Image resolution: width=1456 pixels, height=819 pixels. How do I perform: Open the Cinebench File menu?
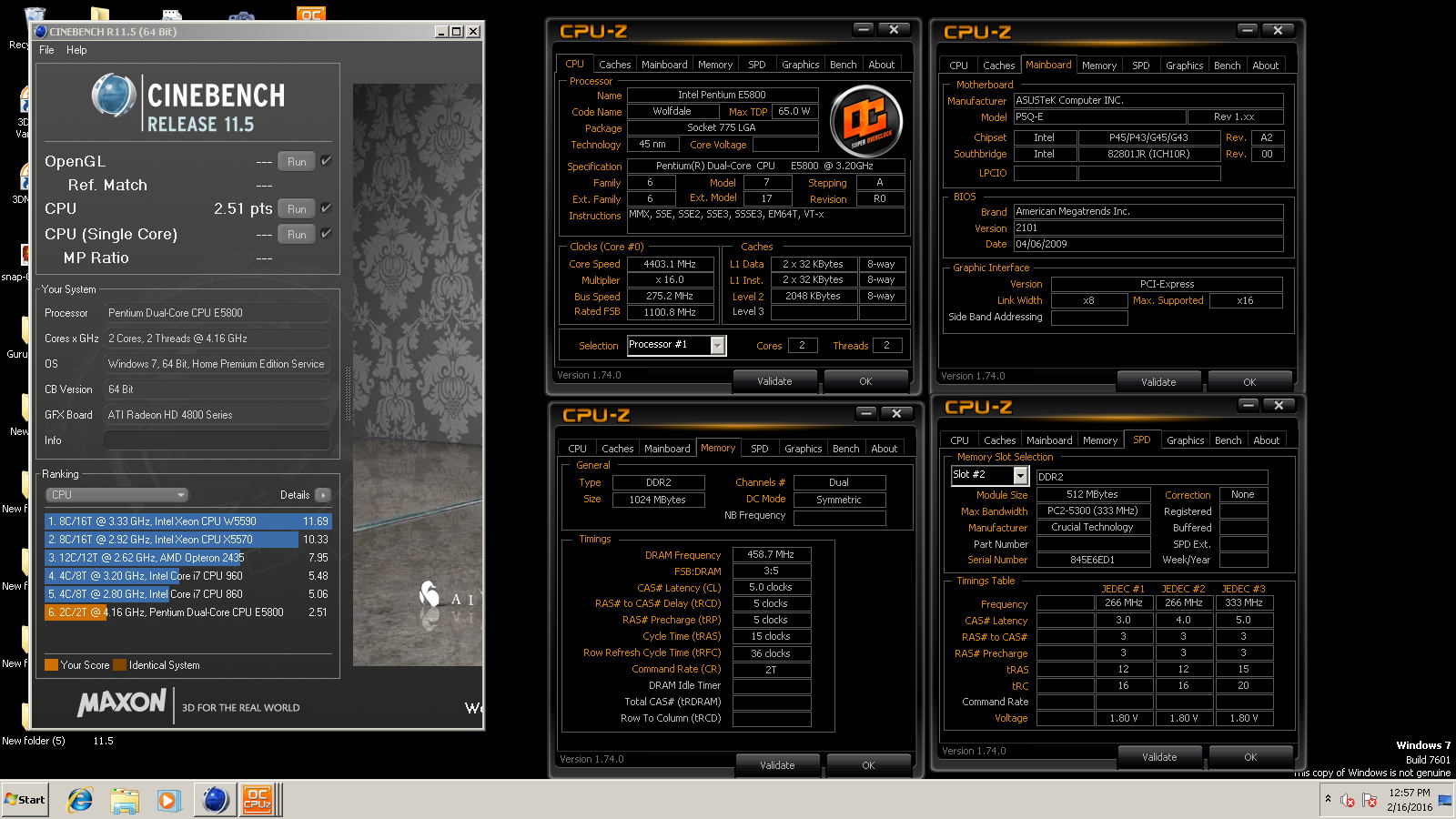(x=46, y=50)
